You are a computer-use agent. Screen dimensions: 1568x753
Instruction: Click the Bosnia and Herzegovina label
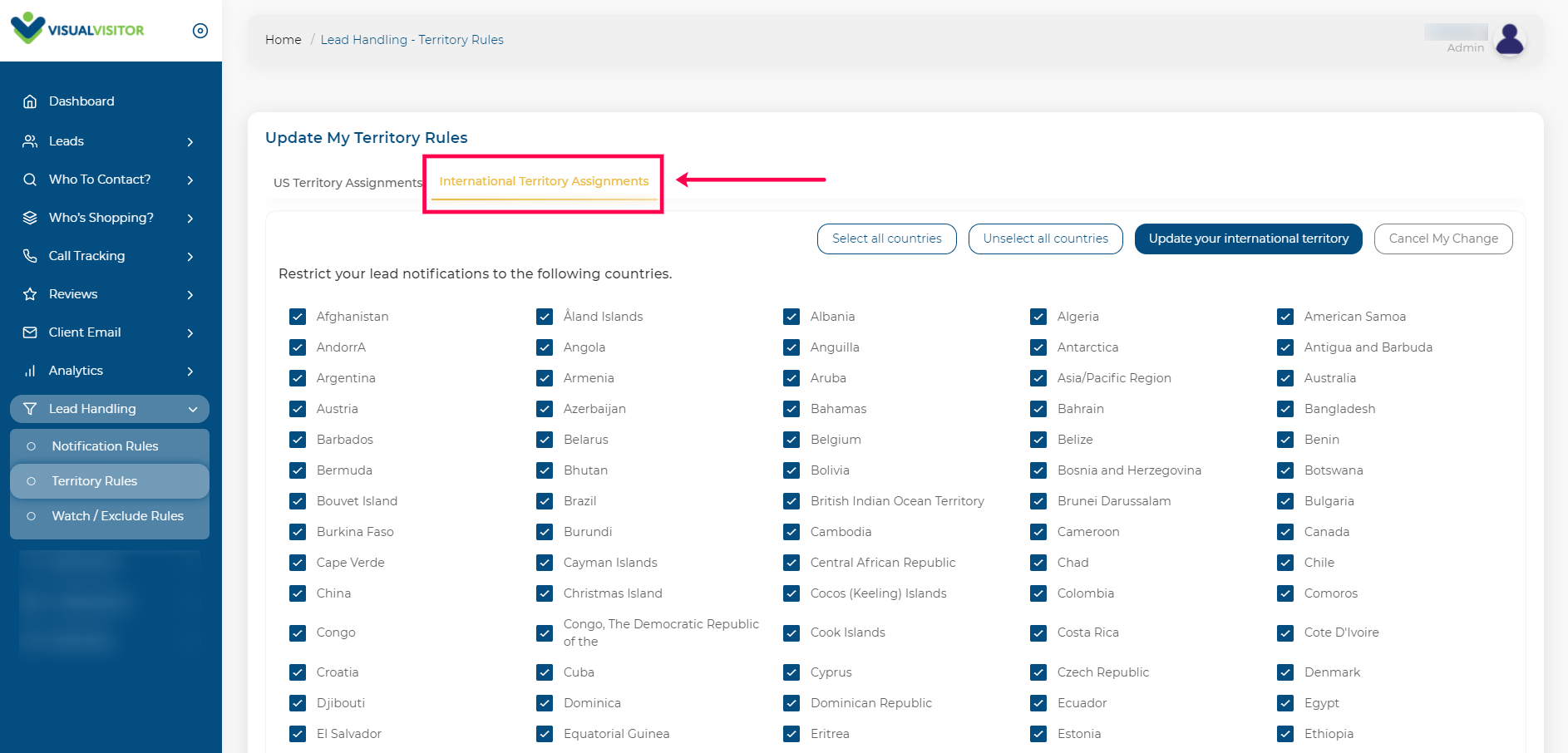[1129, 470]
